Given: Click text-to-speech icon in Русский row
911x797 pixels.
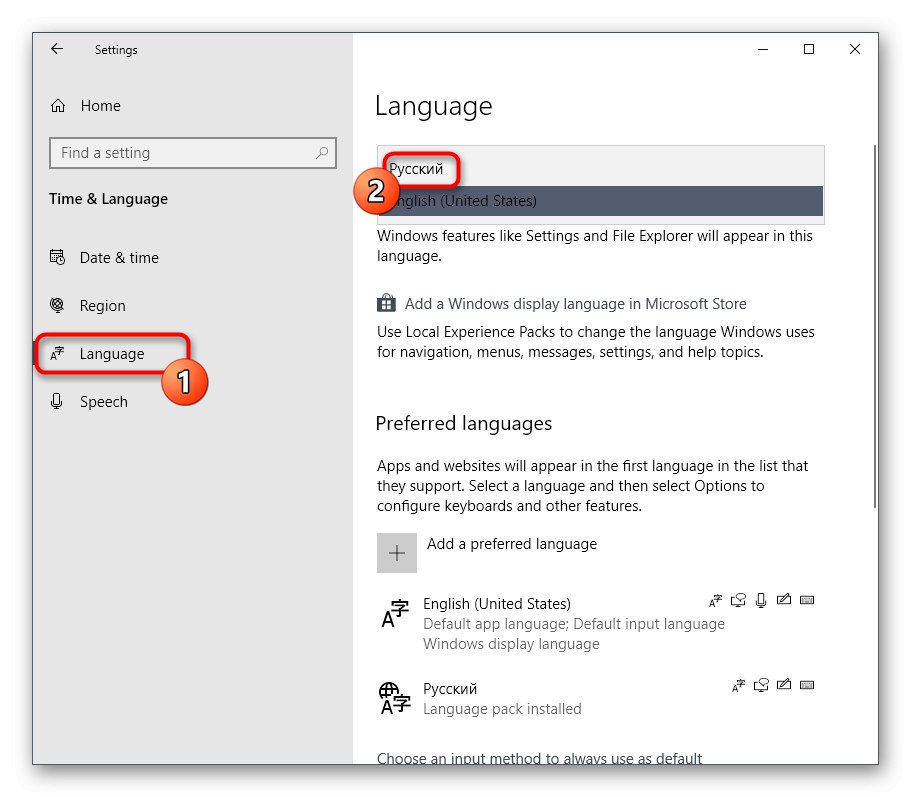Looking at the screenshot, I should (761, 685).
